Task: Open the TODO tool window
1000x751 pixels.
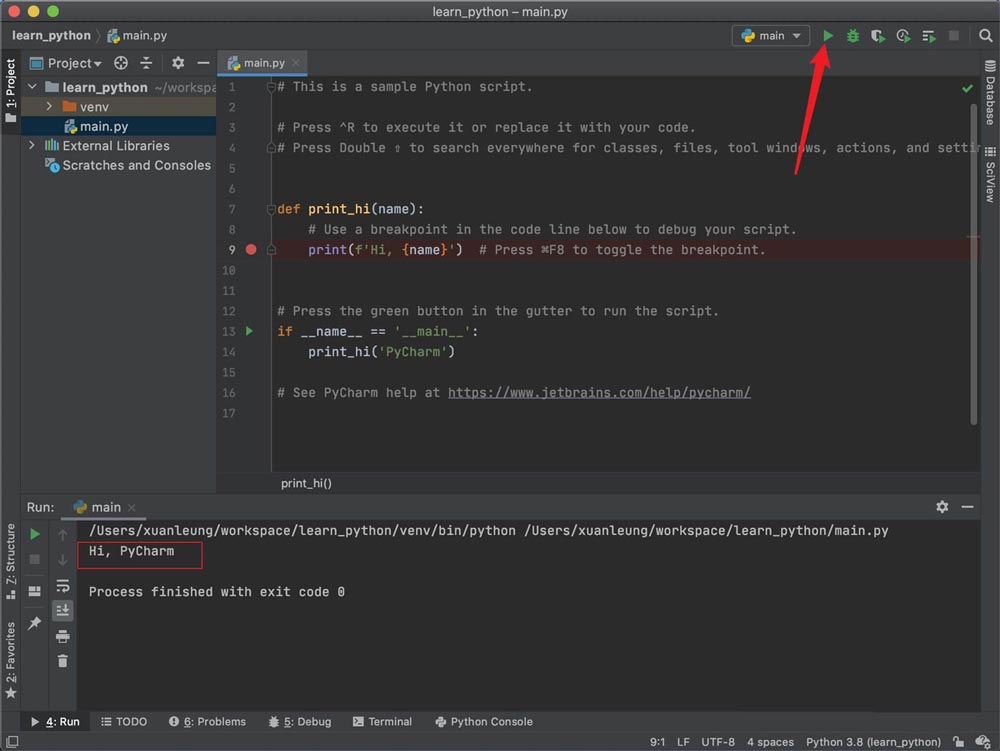Action: [x=124, y=722]
